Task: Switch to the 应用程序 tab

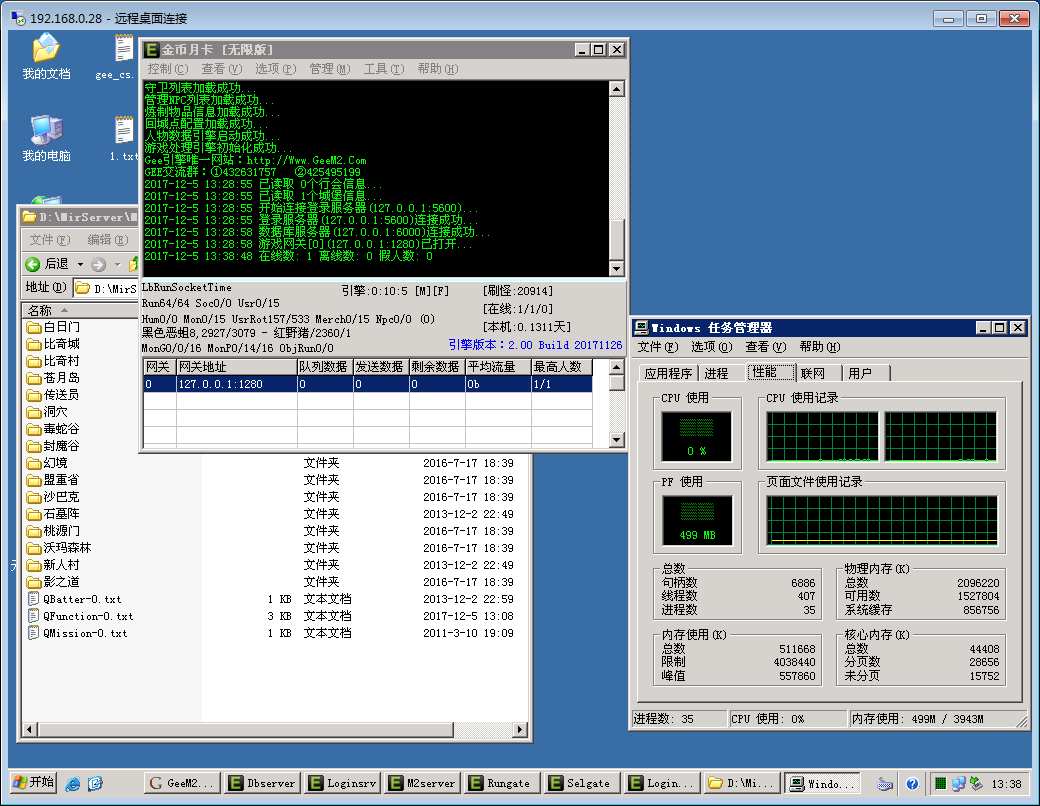Action: [668, 373]
